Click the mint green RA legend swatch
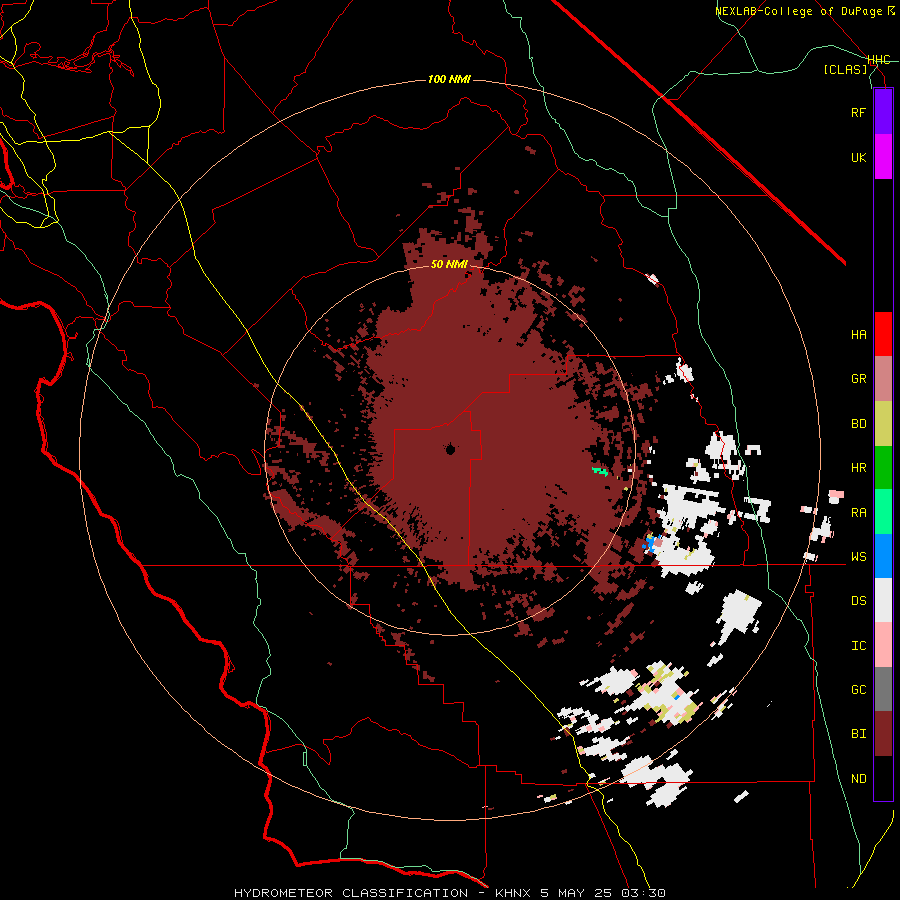 click(883, 512)
